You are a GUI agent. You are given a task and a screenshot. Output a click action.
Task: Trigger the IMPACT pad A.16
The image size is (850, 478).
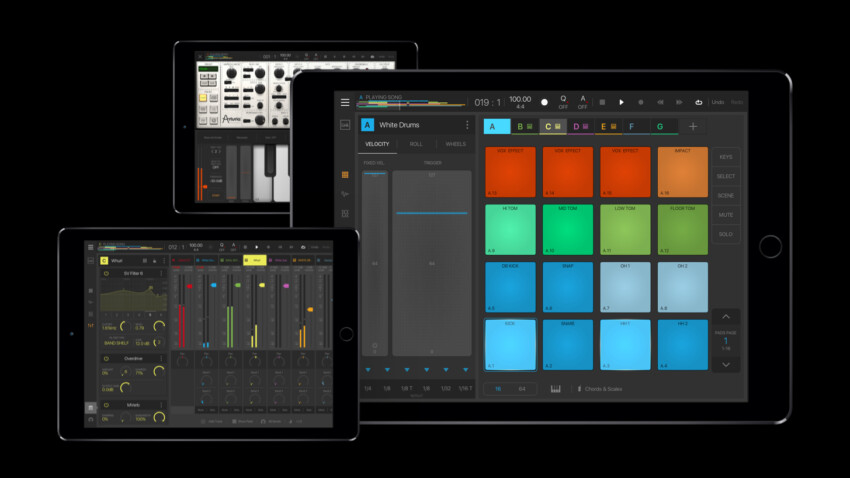click(x=682, y=172)
